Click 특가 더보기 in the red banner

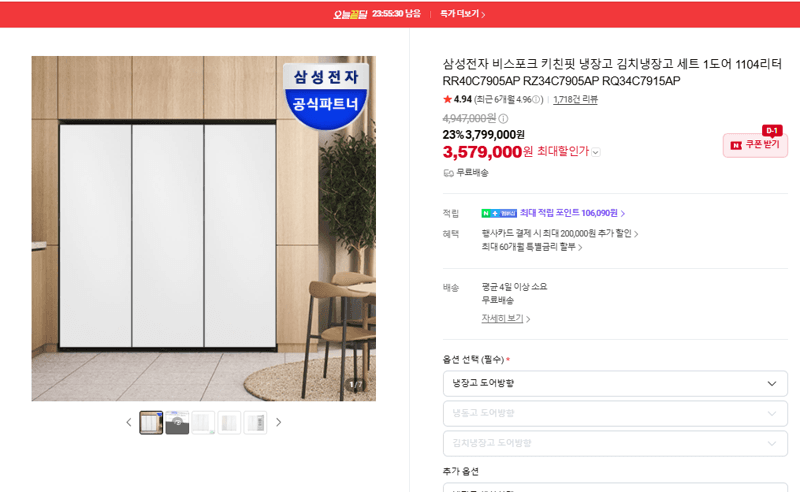click(x=462, y=14)
